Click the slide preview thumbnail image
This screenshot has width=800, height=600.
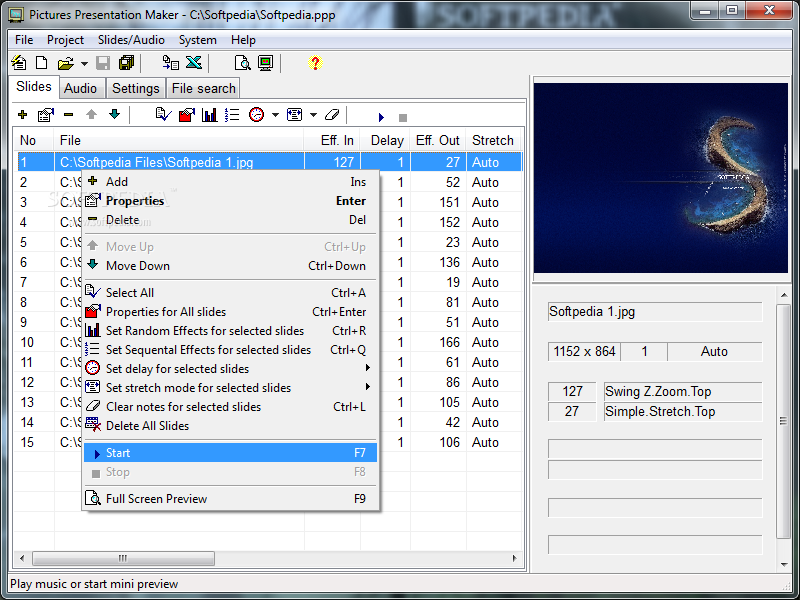click(660, 178)
